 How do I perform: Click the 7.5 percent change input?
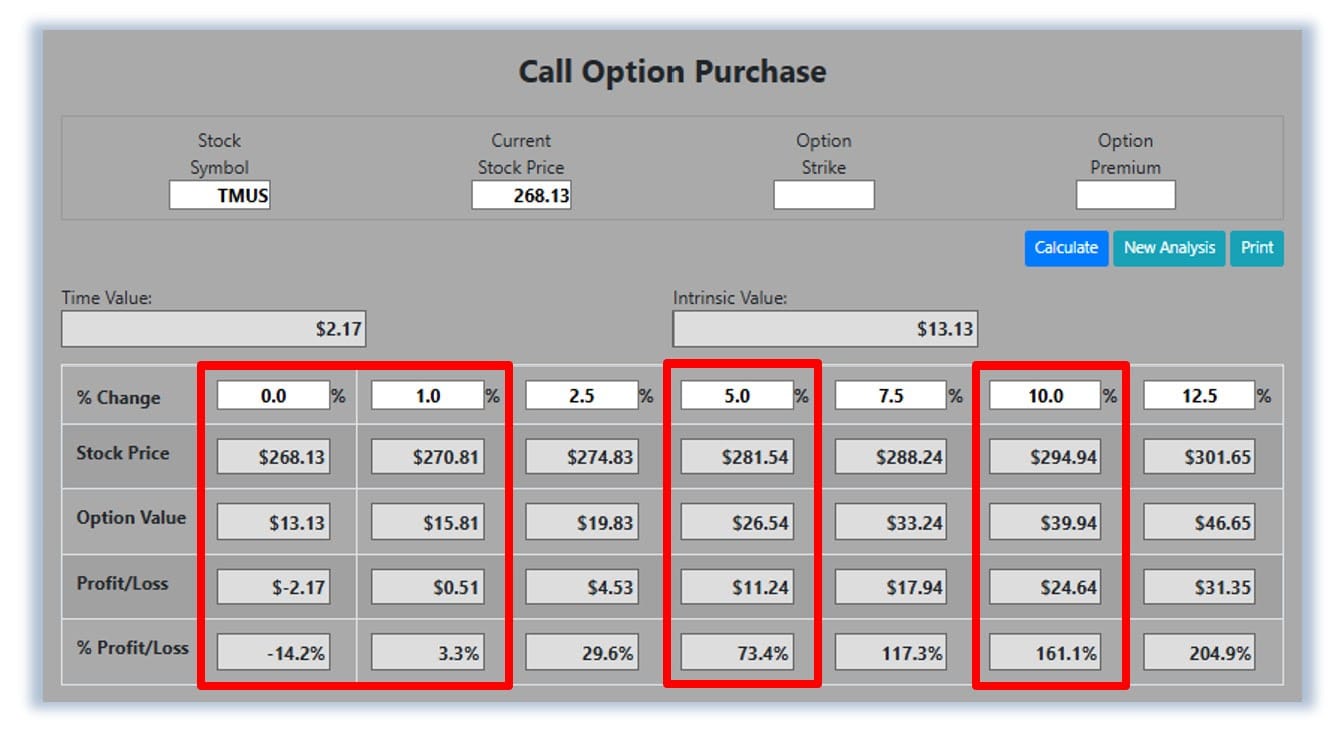click(x=890, y=396)
